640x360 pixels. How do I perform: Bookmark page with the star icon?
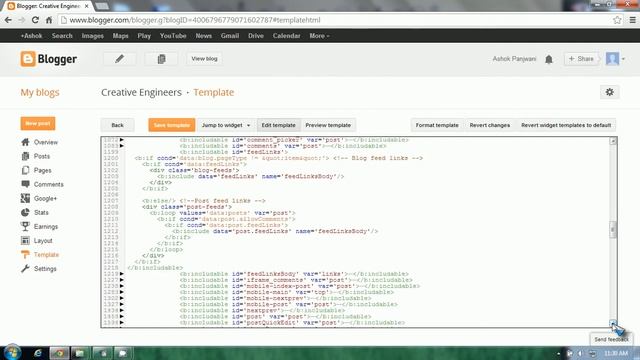(617, 20)
